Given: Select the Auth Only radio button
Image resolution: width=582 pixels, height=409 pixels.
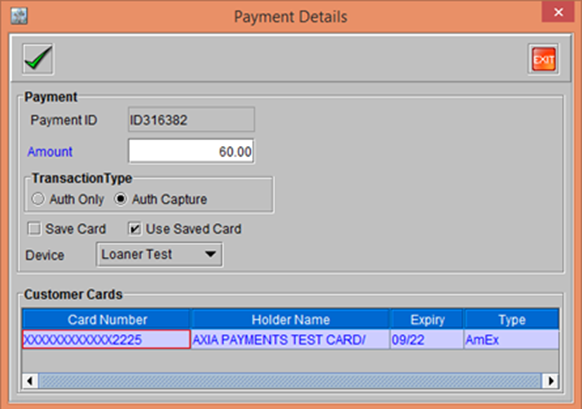Looking at the screenshot, I should click(x=38, y=199).
